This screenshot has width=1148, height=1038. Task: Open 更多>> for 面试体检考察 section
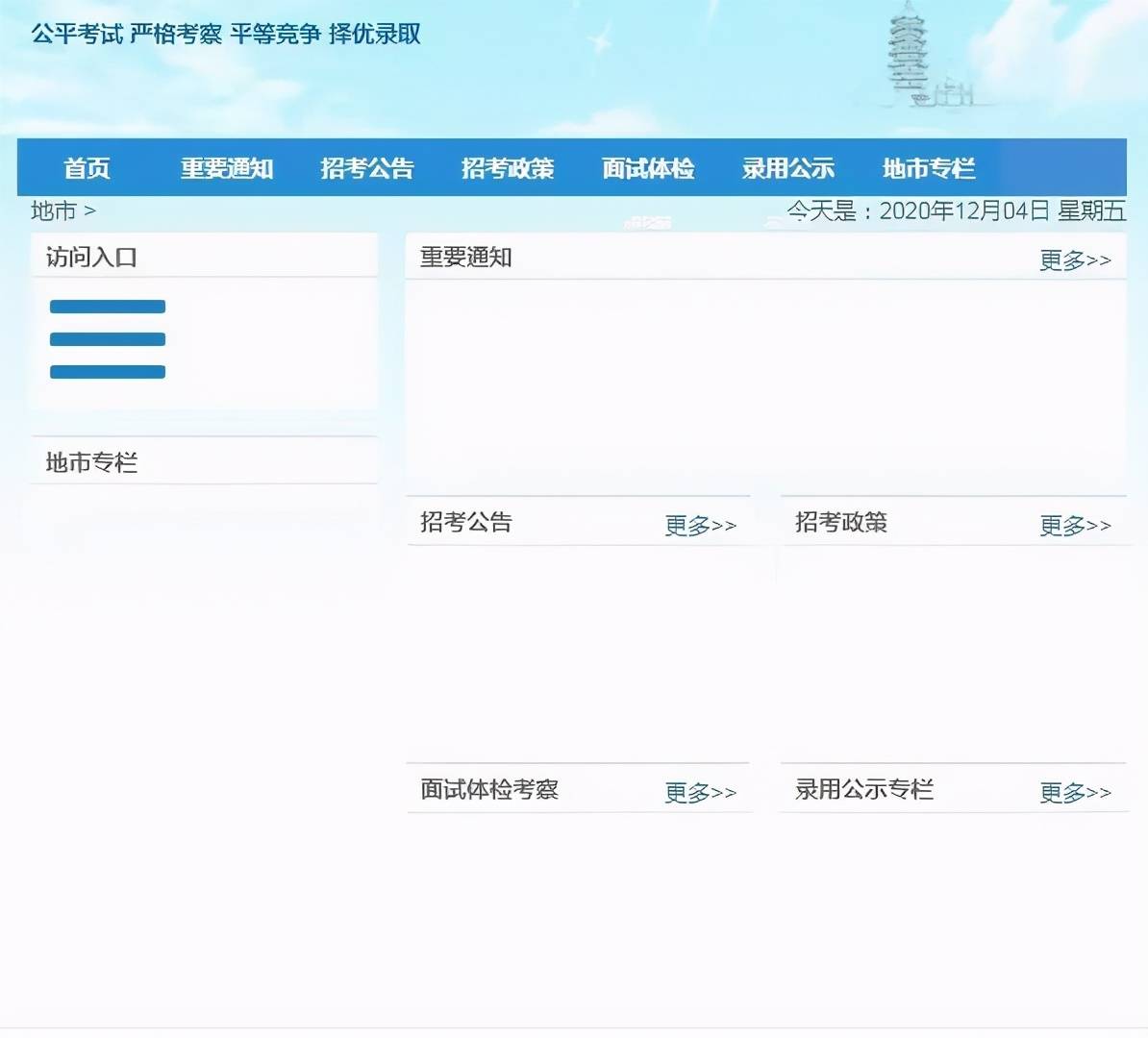[x=700, y=792]
